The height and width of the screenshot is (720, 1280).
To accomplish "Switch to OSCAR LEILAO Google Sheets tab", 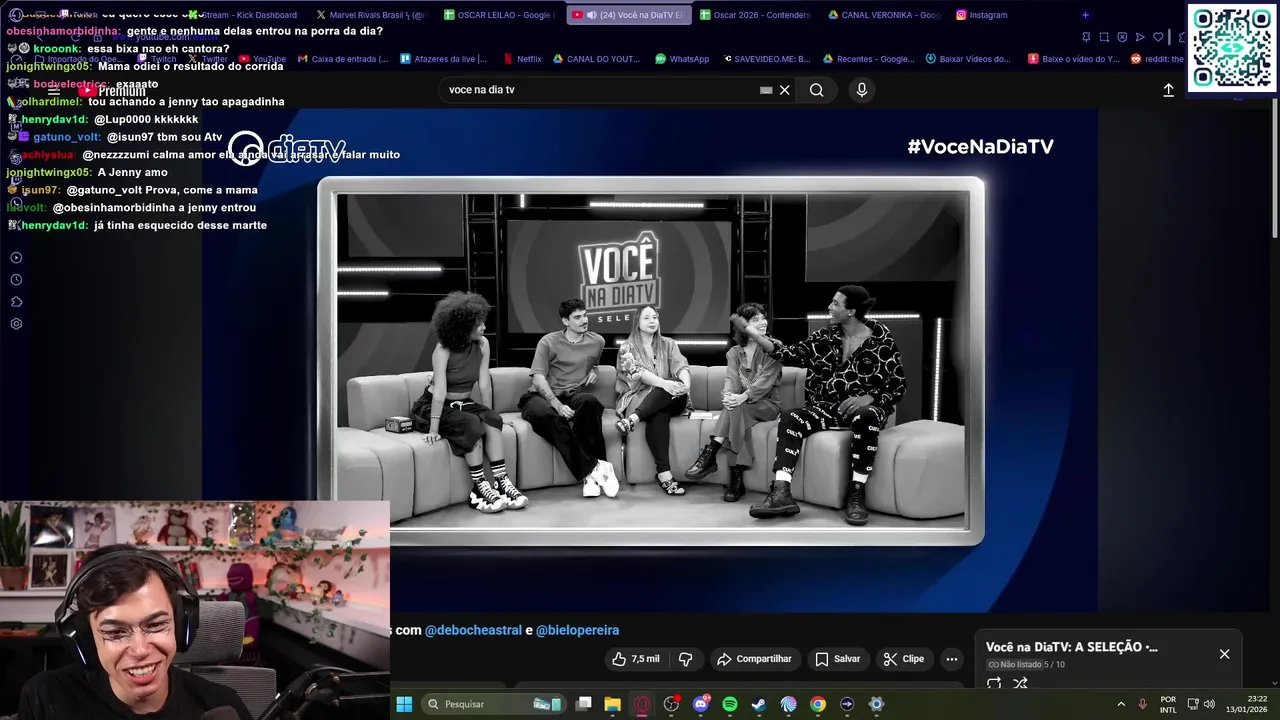I will (500, 15).
